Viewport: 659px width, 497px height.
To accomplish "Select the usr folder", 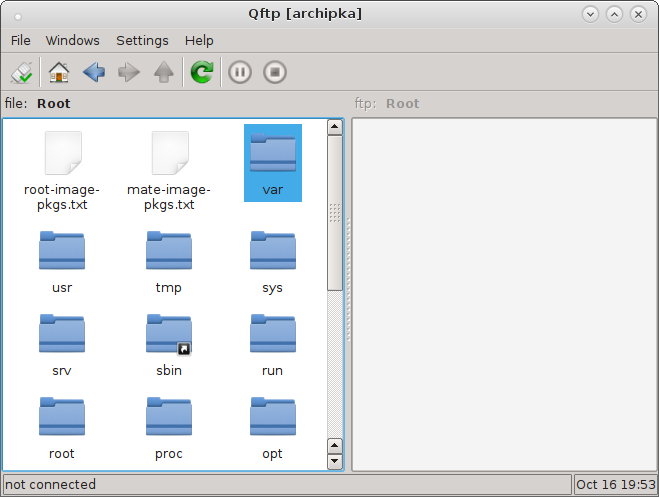I will click(x=62, y=262).
